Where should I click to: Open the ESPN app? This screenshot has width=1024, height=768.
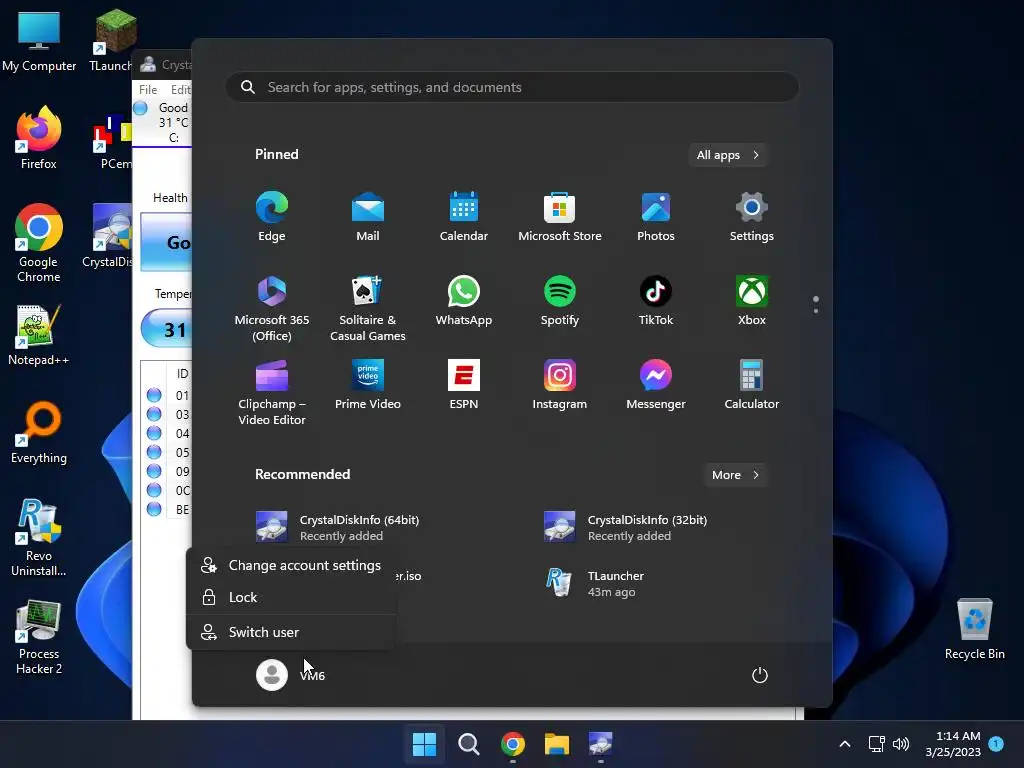click(464, 385)
